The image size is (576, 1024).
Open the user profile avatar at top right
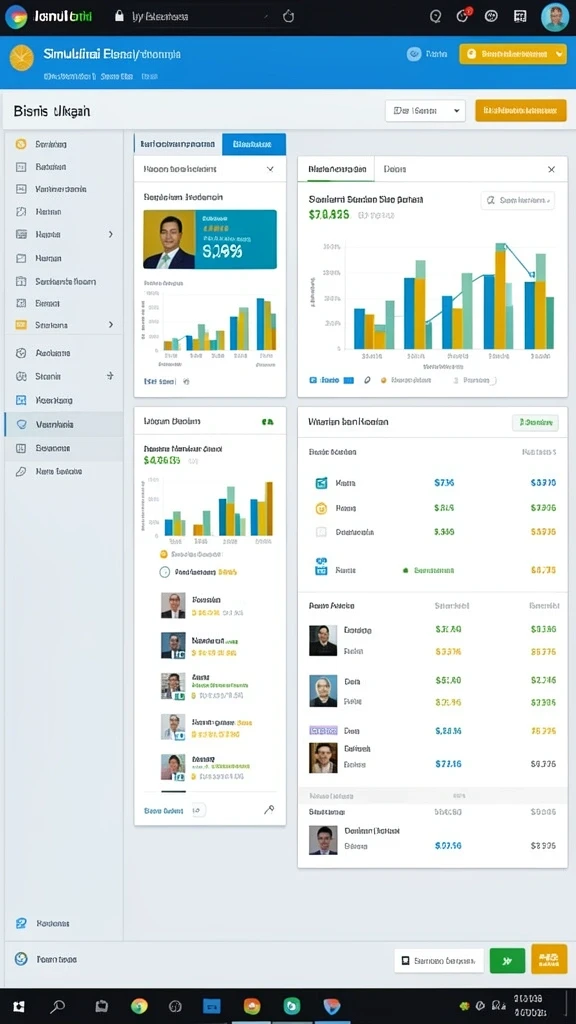554,17
